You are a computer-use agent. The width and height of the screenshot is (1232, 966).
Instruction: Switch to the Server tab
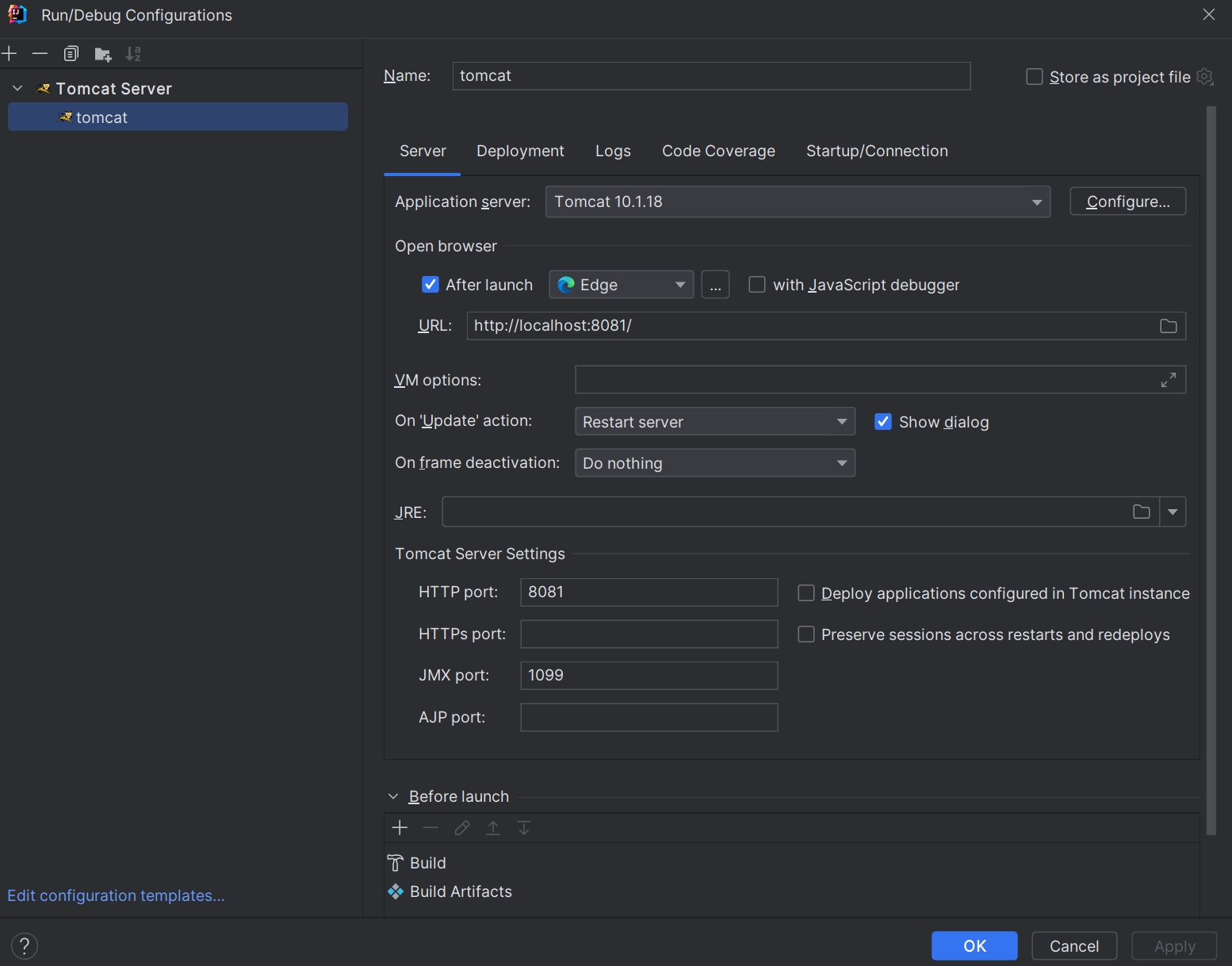tap(423, 151)
